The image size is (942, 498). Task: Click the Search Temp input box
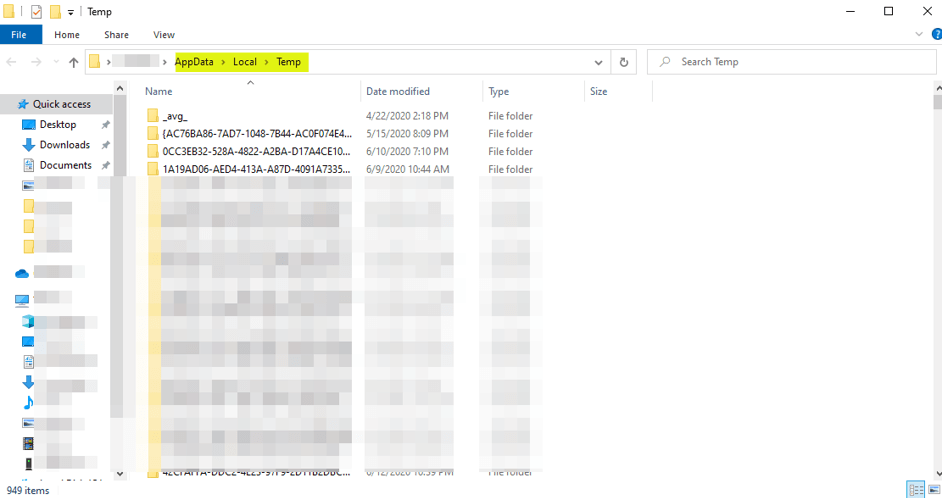pos(791,62)
